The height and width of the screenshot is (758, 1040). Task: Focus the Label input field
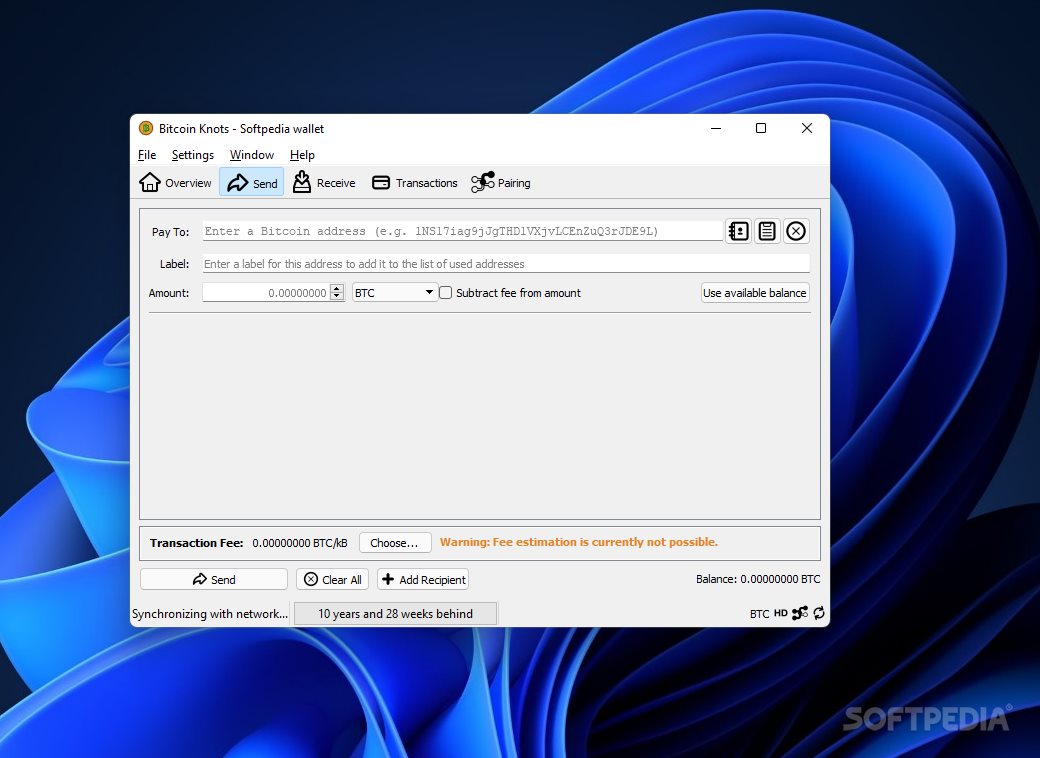[x=506, y=263]
